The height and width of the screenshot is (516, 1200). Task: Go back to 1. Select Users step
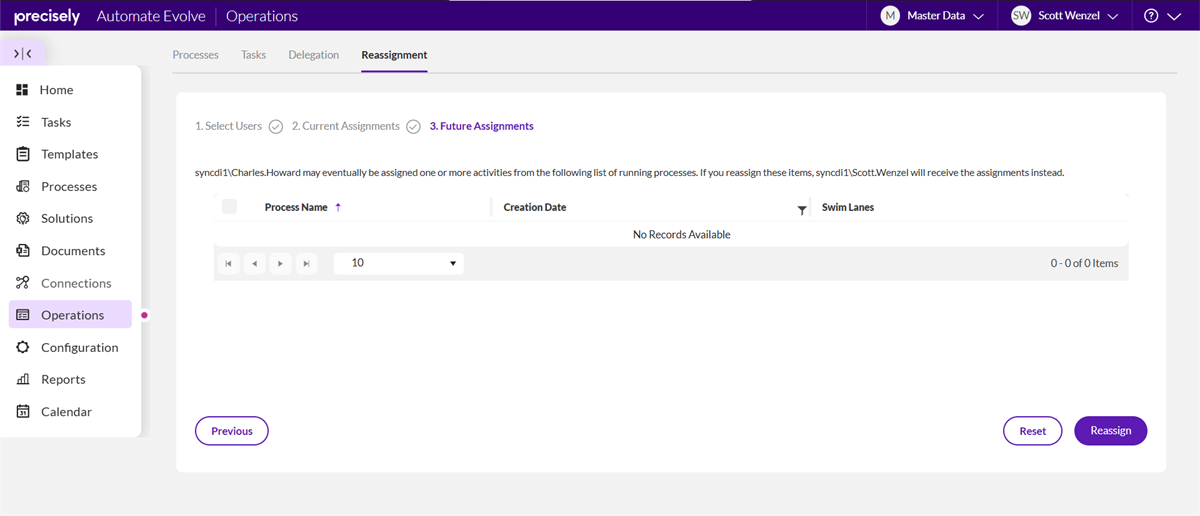pyautogui.click(x=228, y=127)
